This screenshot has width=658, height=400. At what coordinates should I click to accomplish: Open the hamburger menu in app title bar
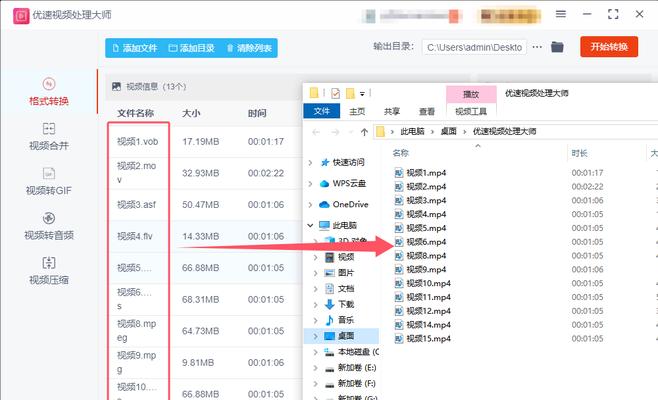561,14
